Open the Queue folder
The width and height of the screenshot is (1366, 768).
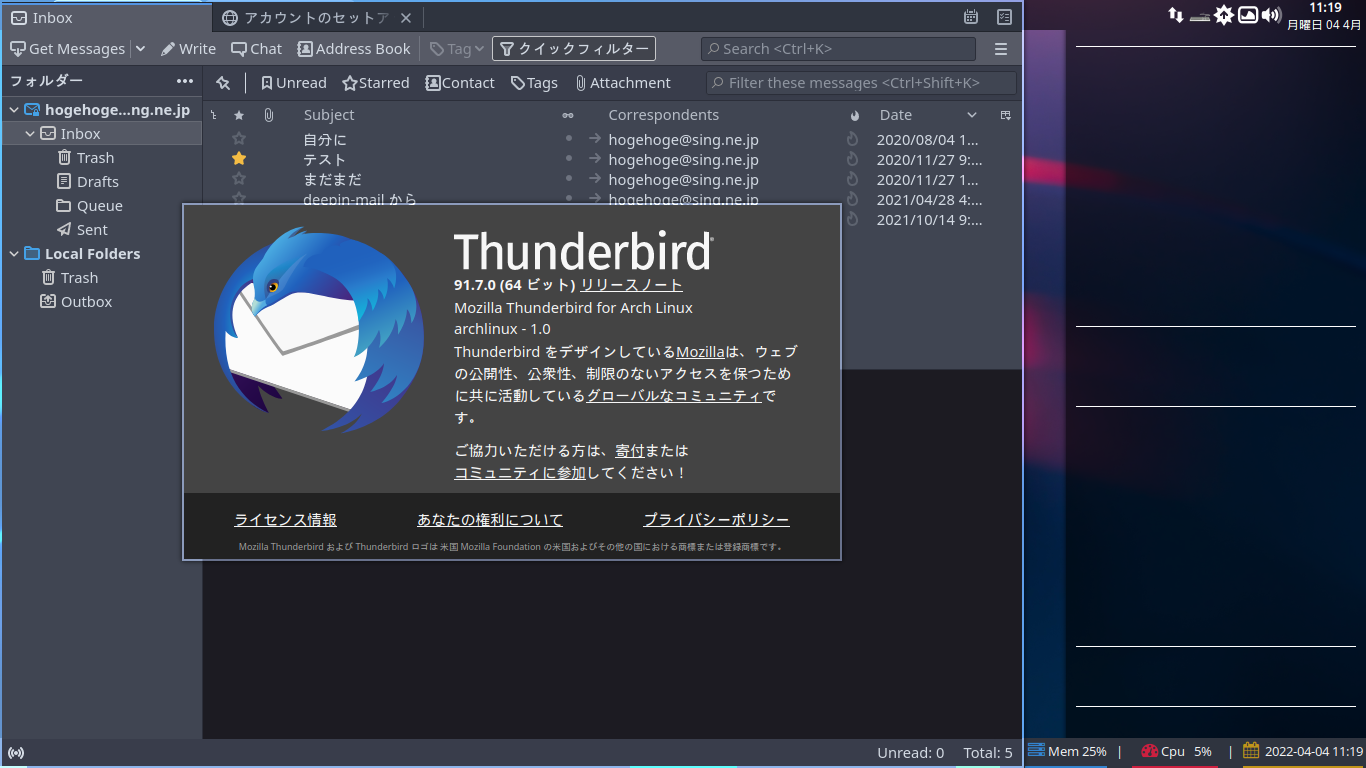point(102,206)
